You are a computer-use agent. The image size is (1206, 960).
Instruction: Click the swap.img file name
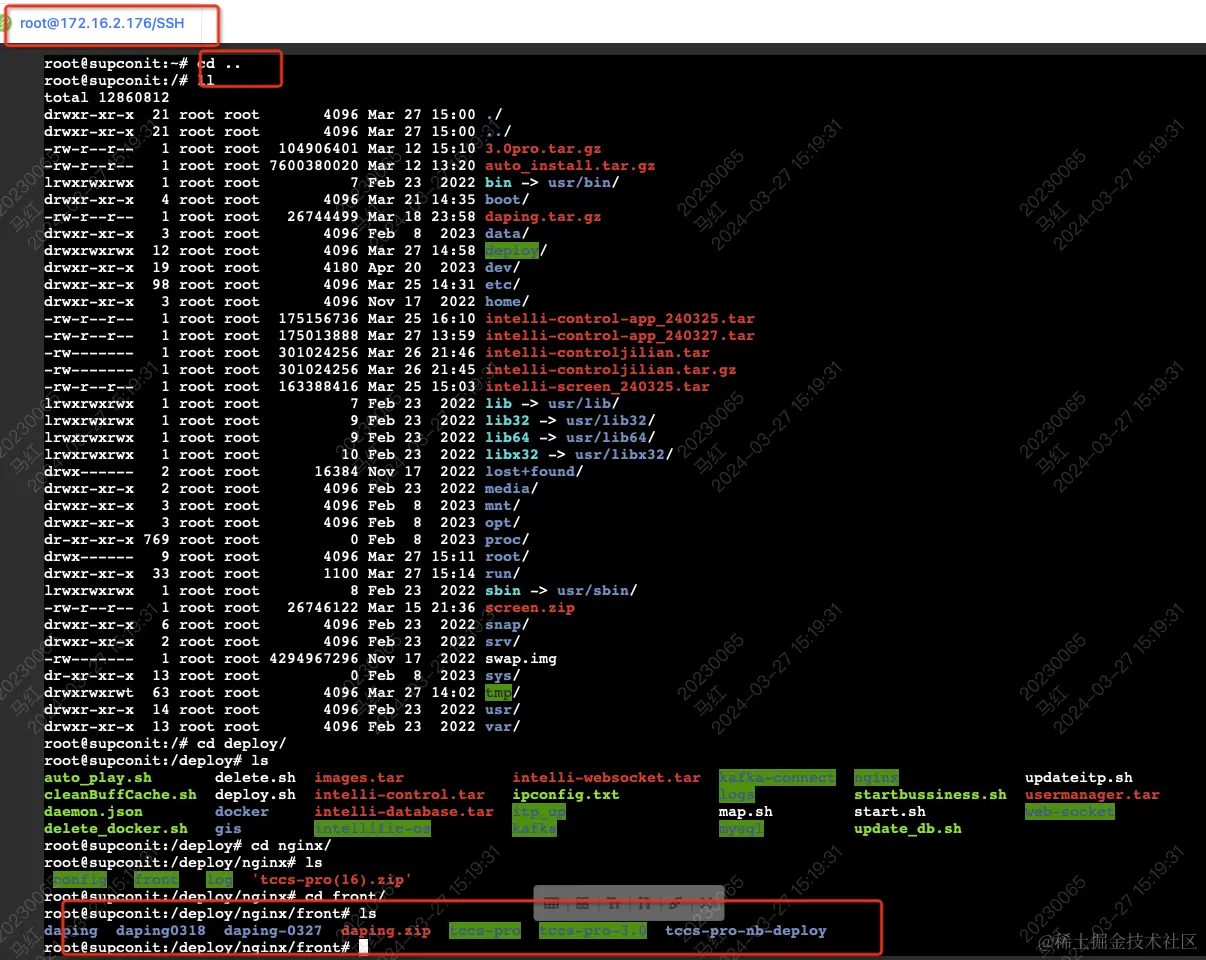point(521,658)
